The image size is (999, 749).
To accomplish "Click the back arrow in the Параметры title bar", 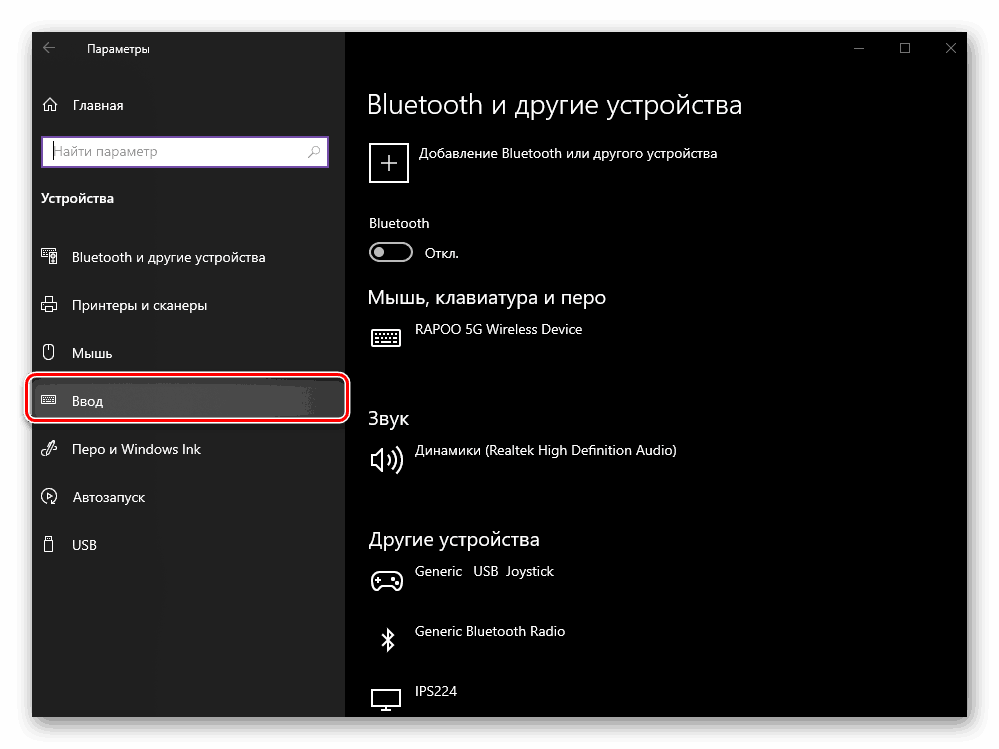I will 49,48.
